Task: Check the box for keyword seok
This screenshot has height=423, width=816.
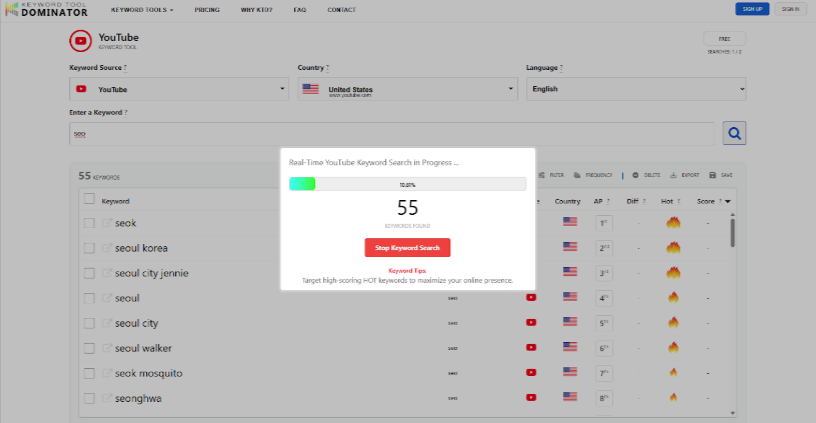Action: point(89,223)
